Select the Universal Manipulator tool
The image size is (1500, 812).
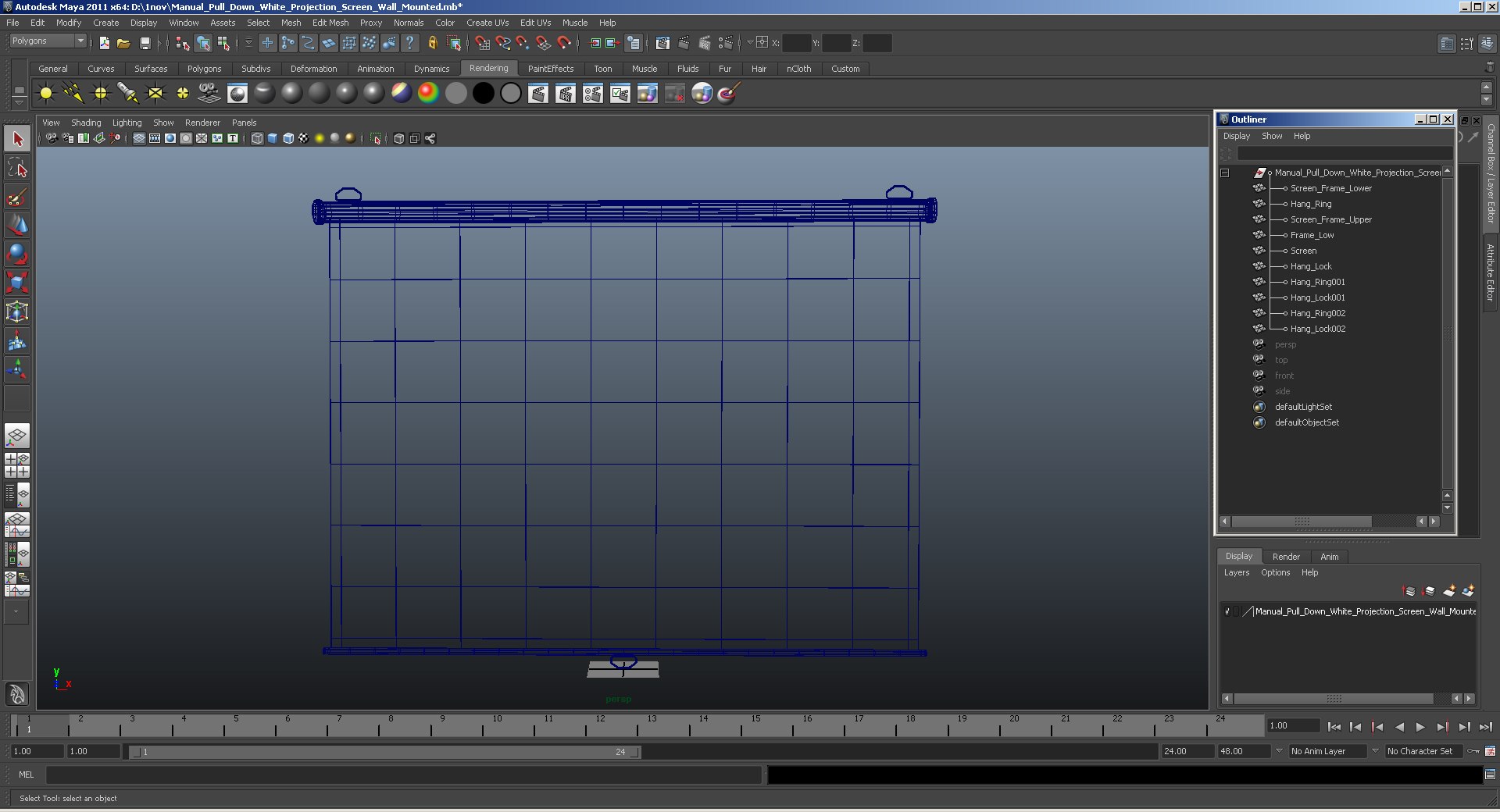pyautogui.click(x=17, y=312)
